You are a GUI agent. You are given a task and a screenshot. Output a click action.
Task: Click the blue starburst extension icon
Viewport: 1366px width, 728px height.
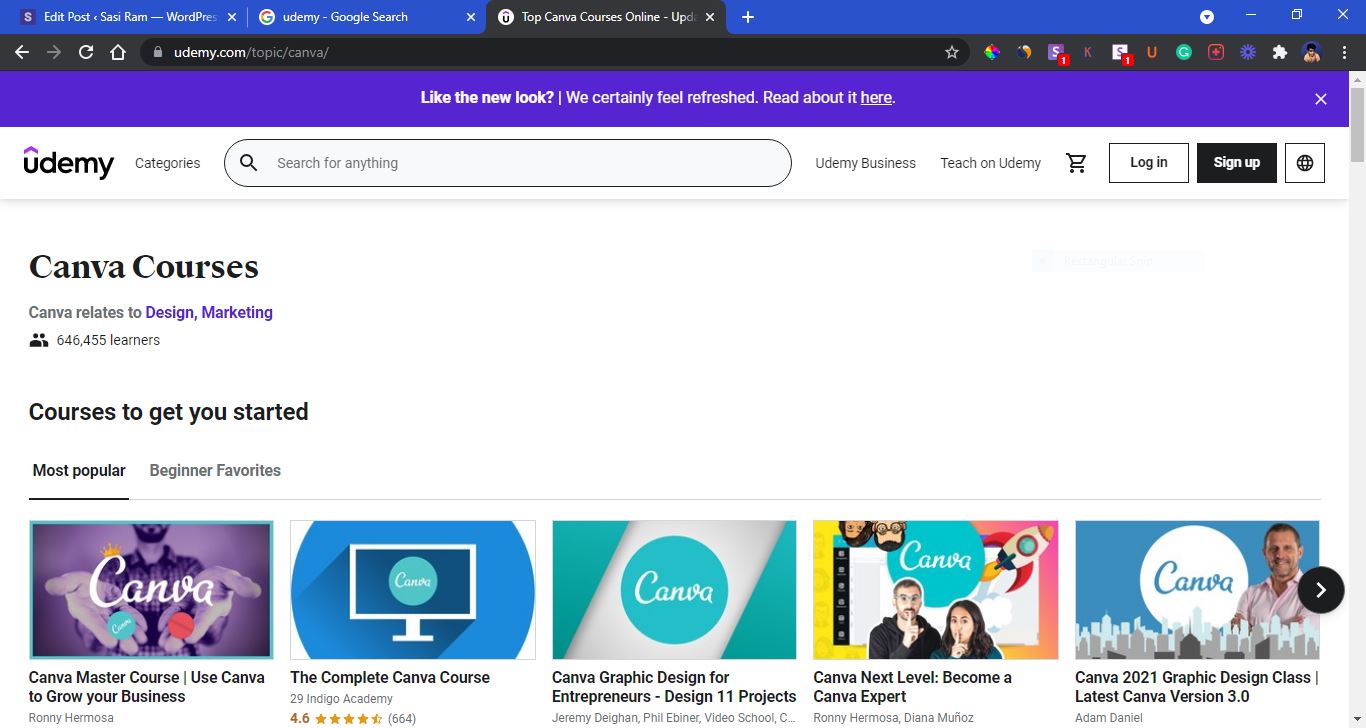1248,52
